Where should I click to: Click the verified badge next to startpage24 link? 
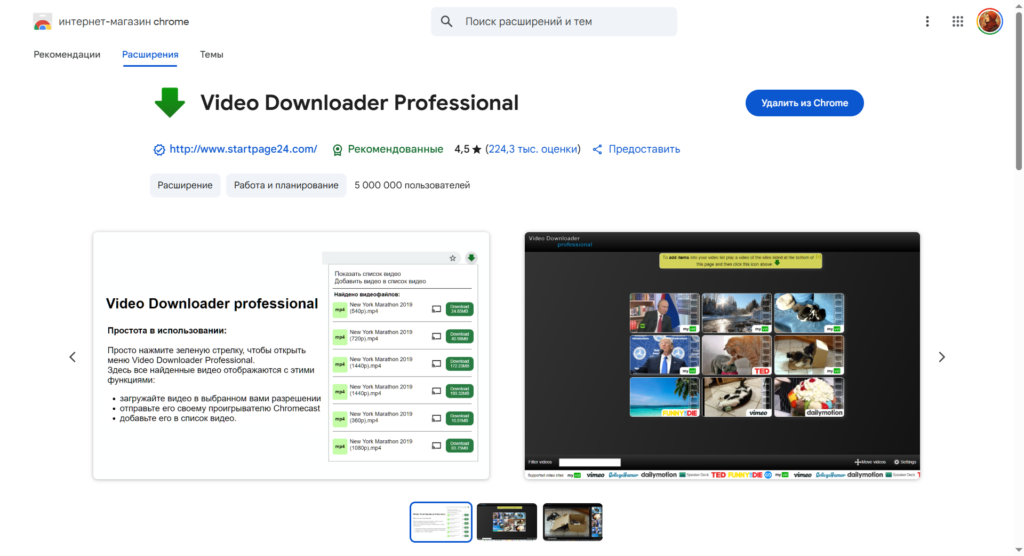click(159, 150)
